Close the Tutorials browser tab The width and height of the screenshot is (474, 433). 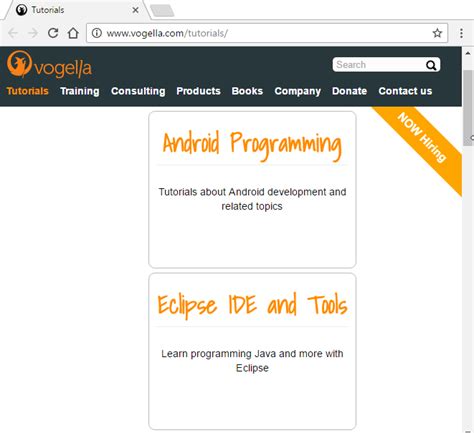click(135, 10)
